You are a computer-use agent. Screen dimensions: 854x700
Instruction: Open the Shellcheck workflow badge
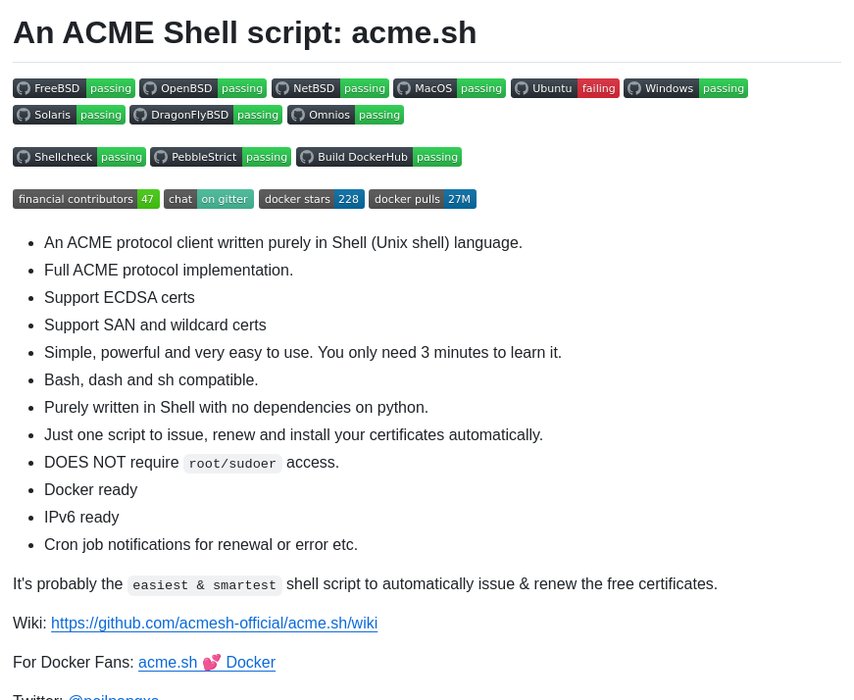[79, 157]
